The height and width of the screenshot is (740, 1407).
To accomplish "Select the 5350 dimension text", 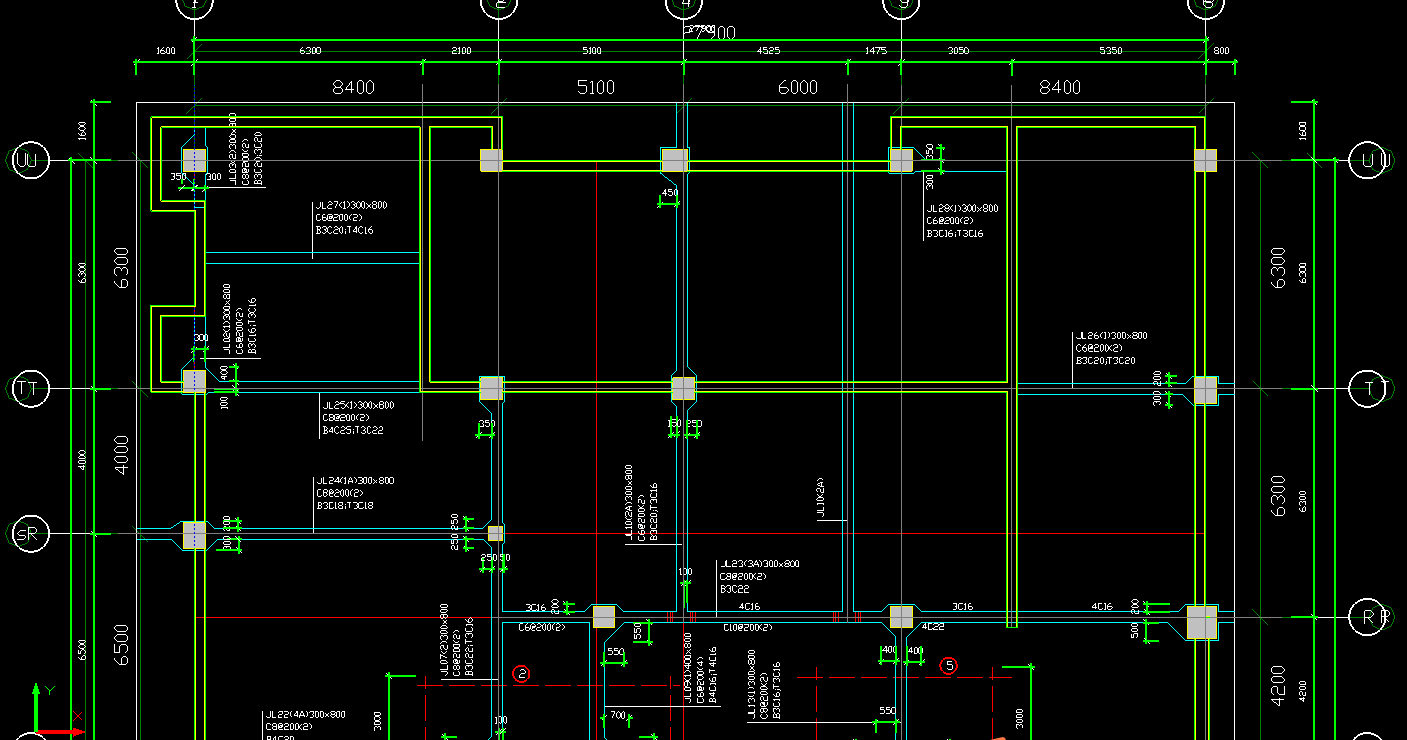I will coord(1110,51).
